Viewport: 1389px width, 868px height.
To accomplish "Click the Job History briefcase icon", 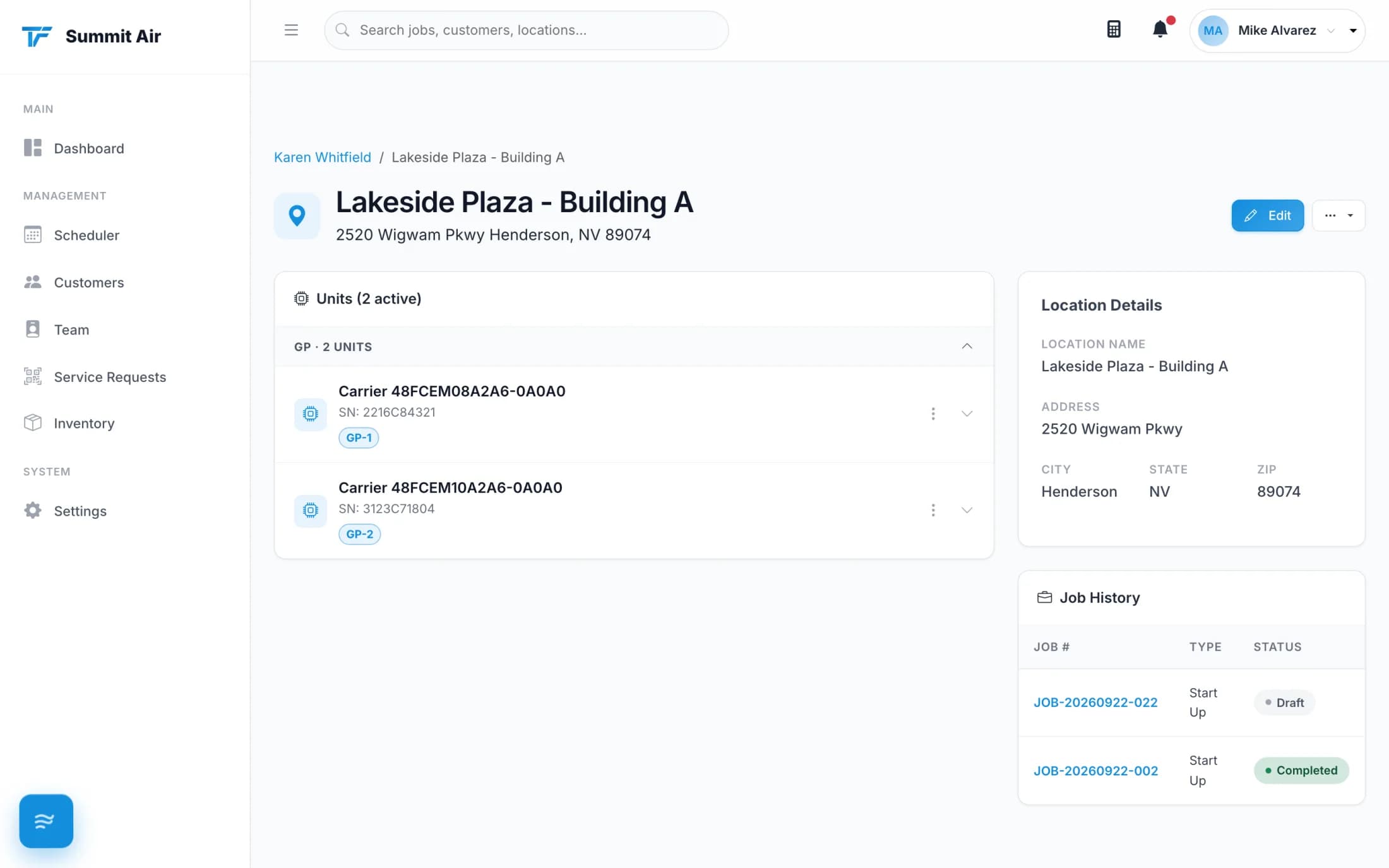I will (1044, 597).
